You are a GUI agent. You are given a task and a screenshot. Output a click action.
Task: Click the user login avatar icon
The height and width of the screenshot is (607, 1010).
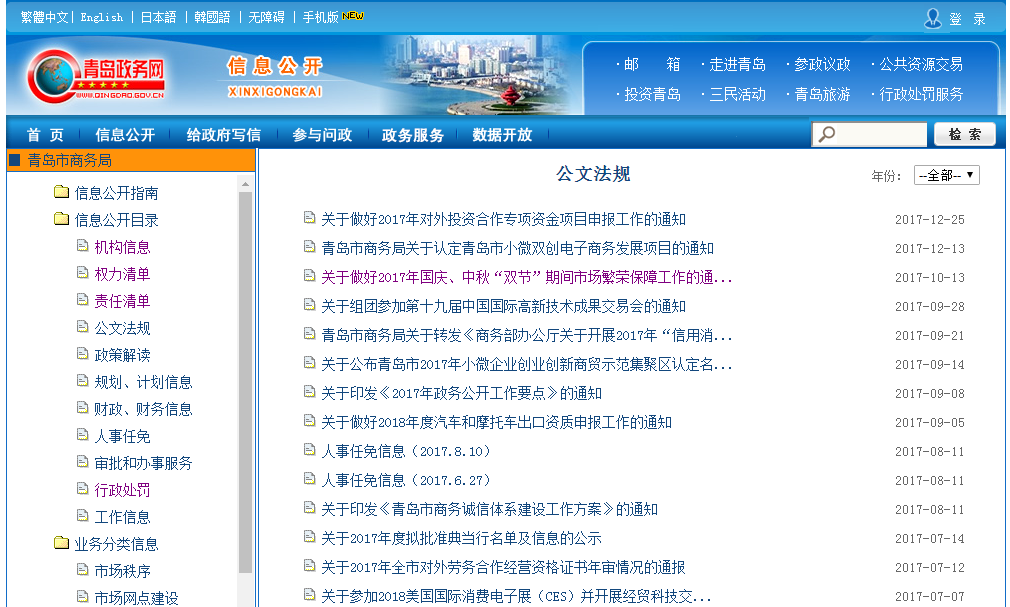[x=932, y=18]
